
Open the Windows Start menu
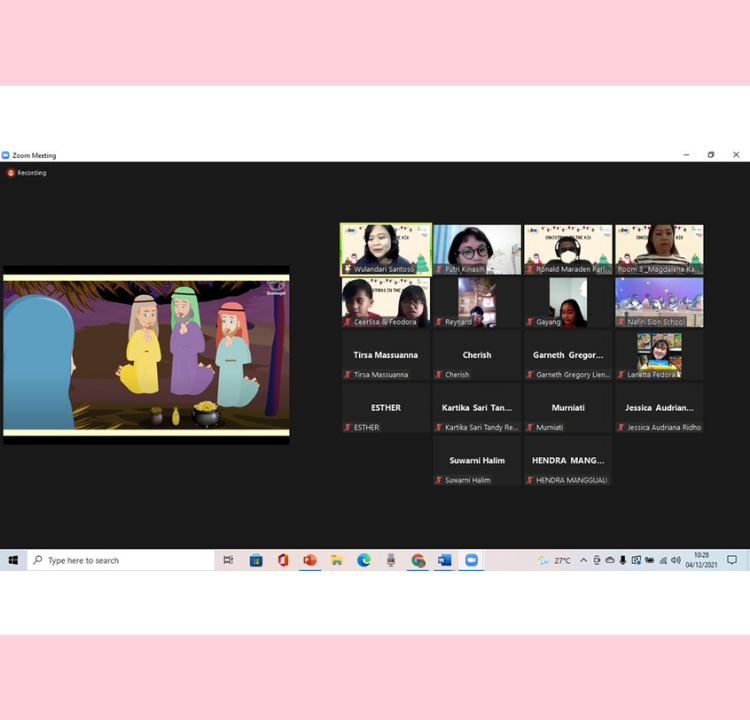(13, 560)
